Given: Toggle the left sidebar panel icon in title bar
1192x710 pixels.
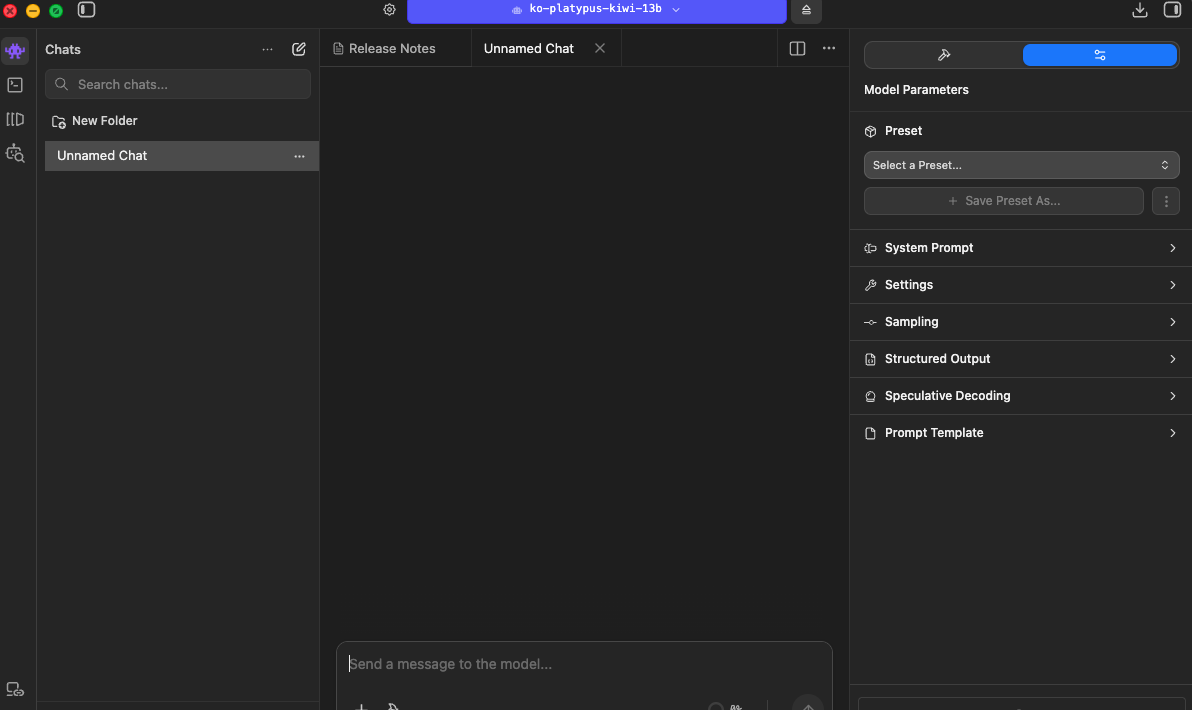Looking at the screenshot, I should pyautogui.click(x=87, y=10).
